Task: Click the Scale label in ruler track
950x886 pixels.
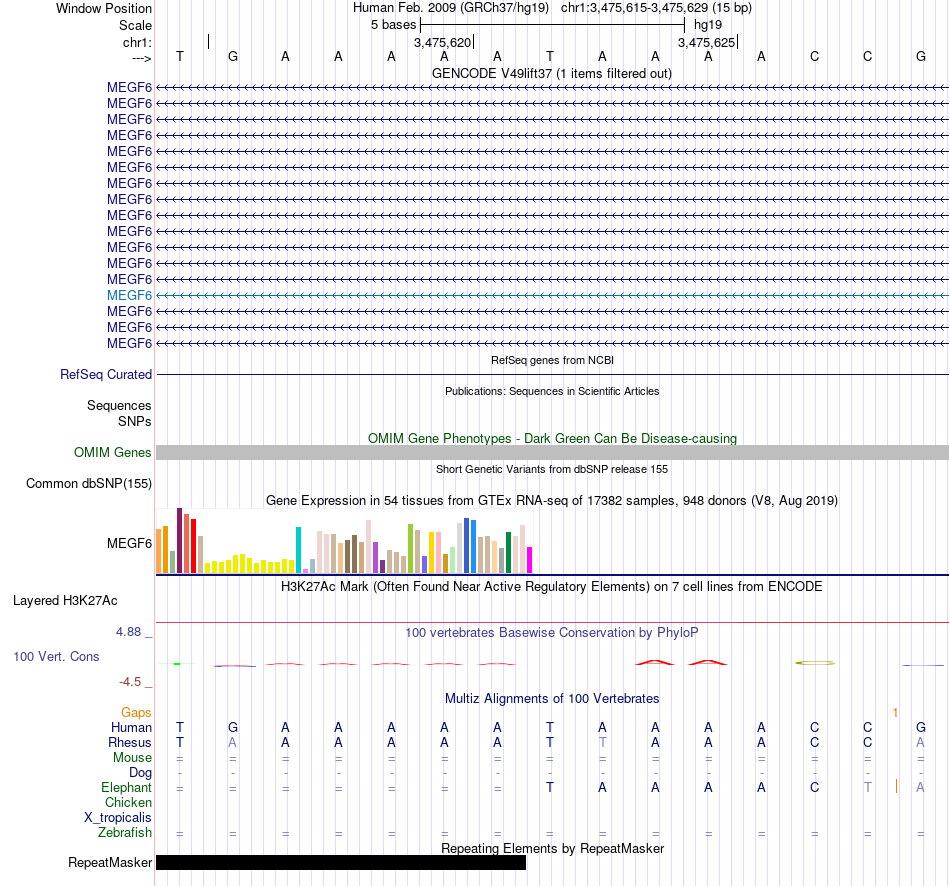Action: pyautogui.click(x=135, y=25)
